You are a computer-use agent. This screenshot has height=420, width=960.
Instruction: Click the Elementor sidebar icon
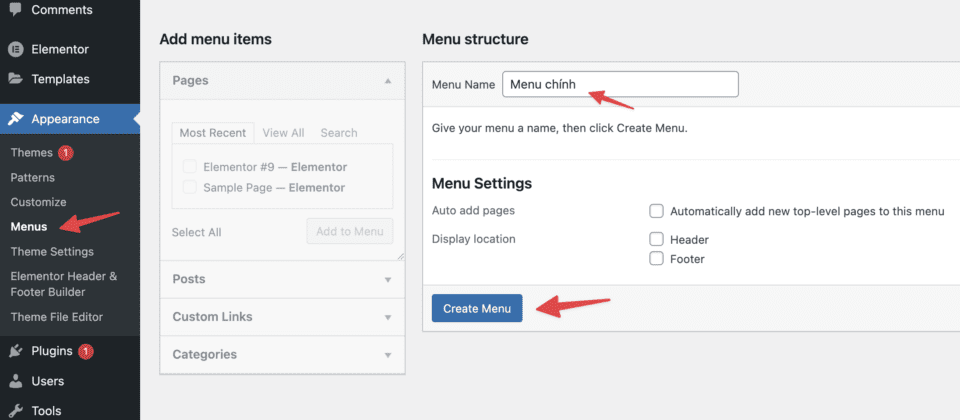tap(16, 49)
